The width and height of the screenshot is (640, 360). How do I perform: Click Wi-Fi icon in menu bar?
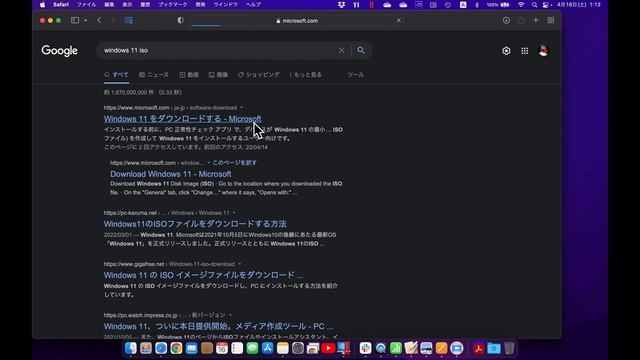(521, 4)
